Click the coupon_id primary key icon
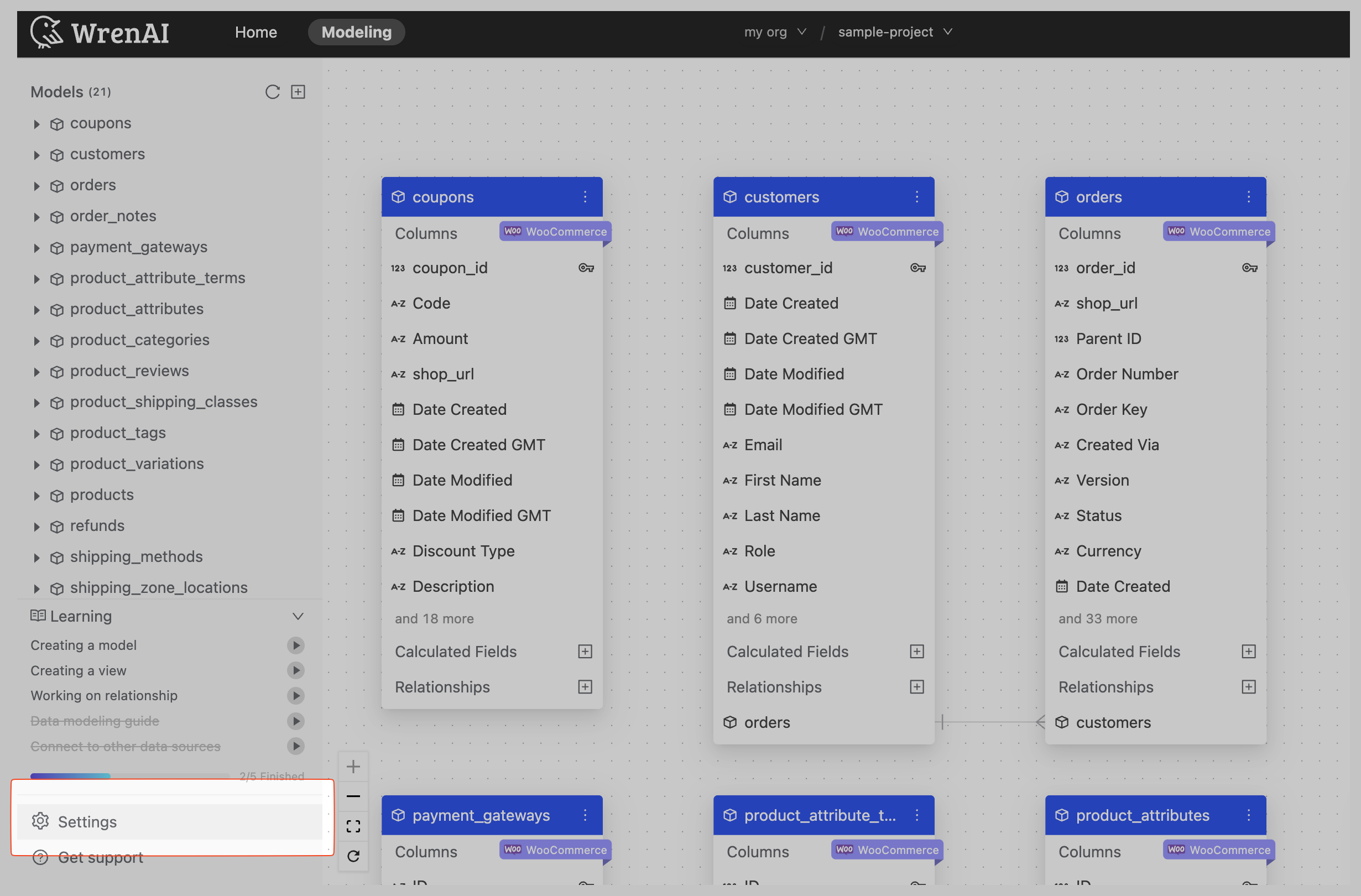 coord(585,268)
